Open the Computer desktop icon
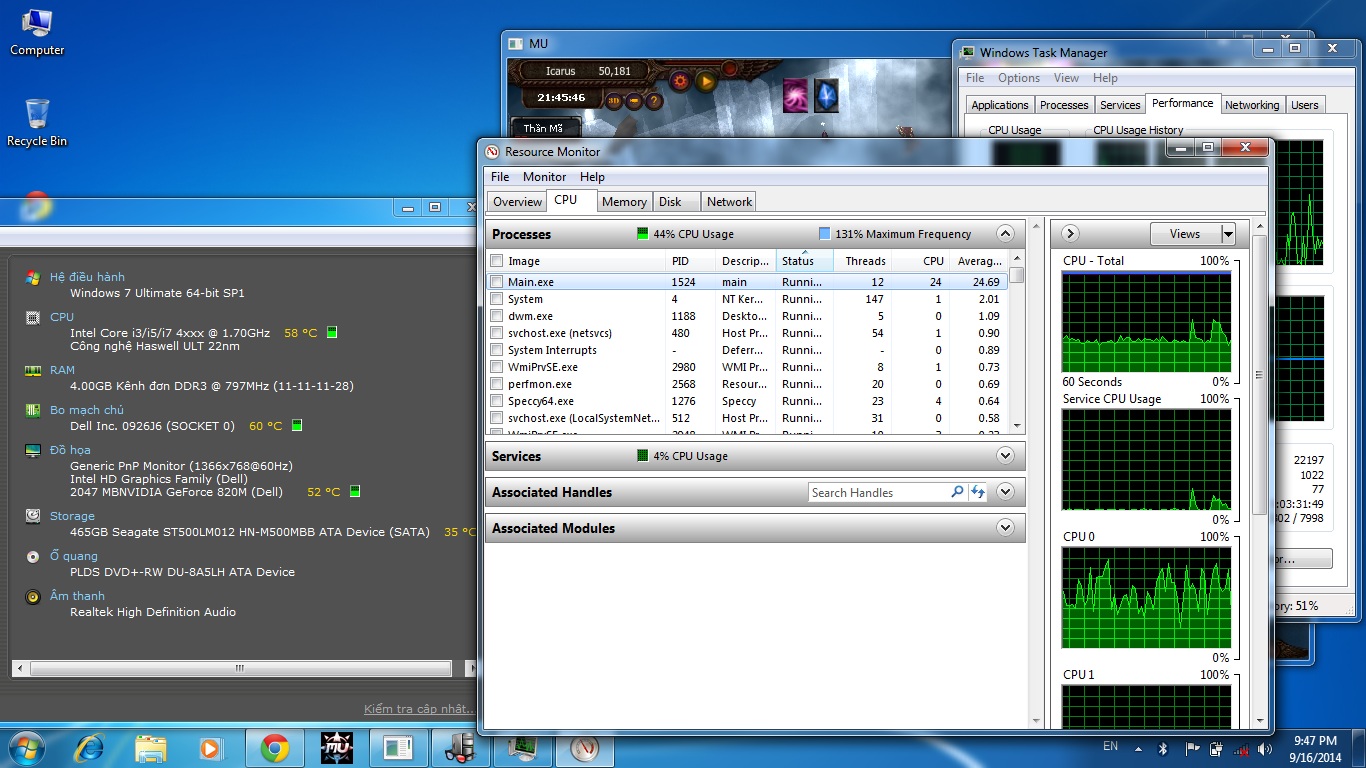The image size is (1366, 768). [x=37, y=32]
